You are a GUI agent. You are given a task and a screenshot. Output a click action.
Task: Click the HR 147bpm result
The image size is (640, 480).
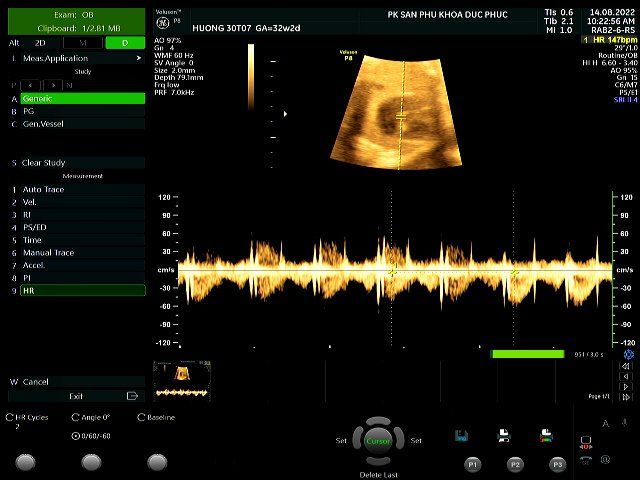pyautogui.click(x=610, y=40)
